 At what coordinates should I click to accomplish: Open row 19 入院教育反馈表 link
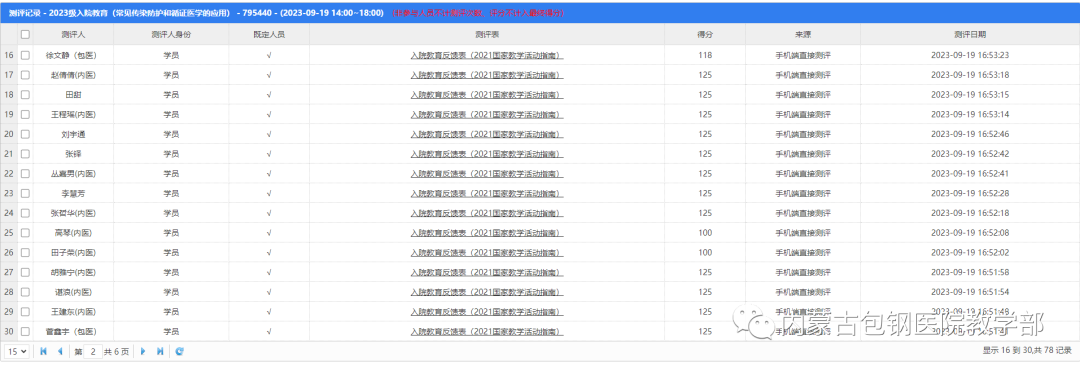pos(487,114)
